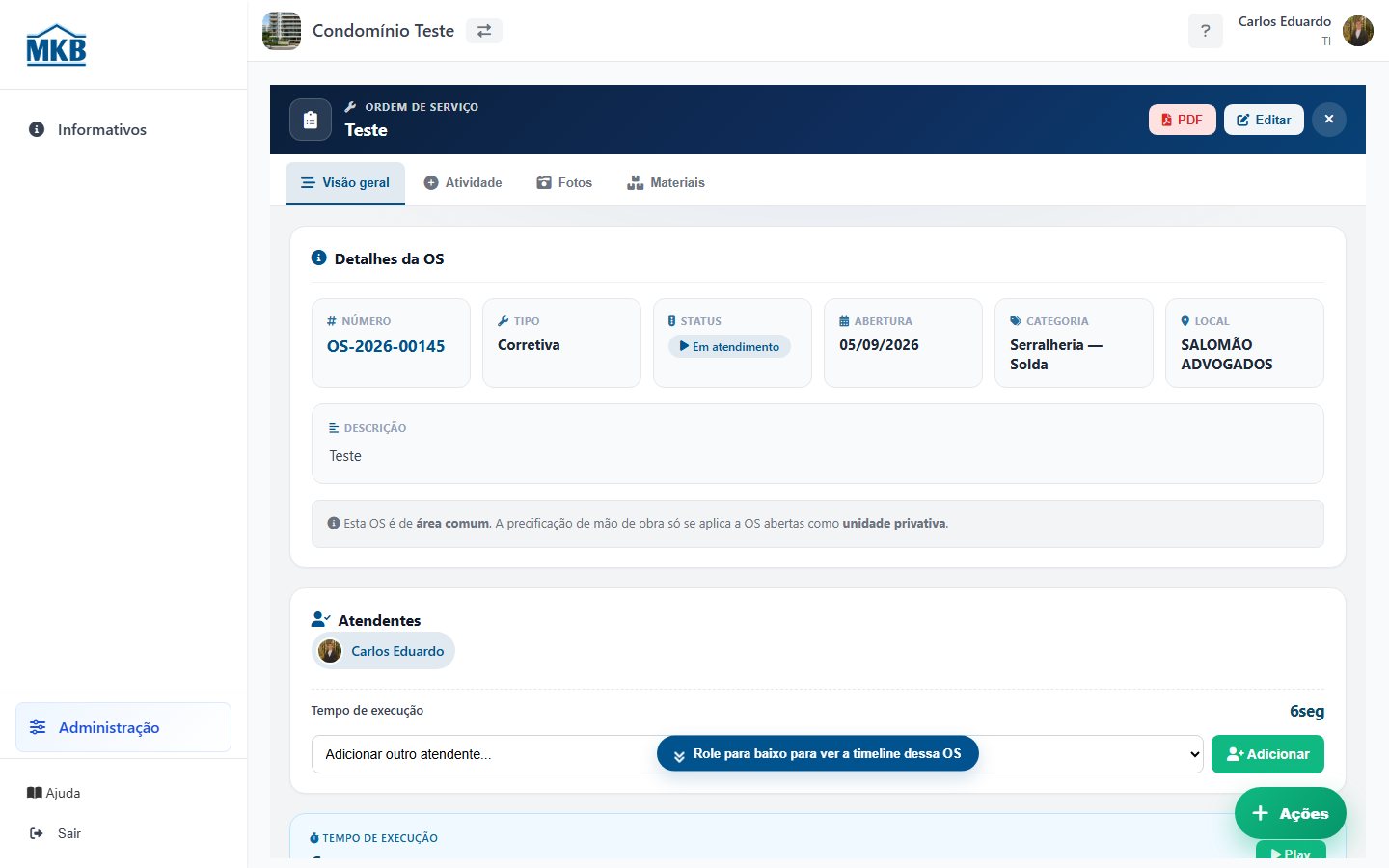1389x868 pixels.
Task: Open the help question mark button
Action: [1205, 31]
